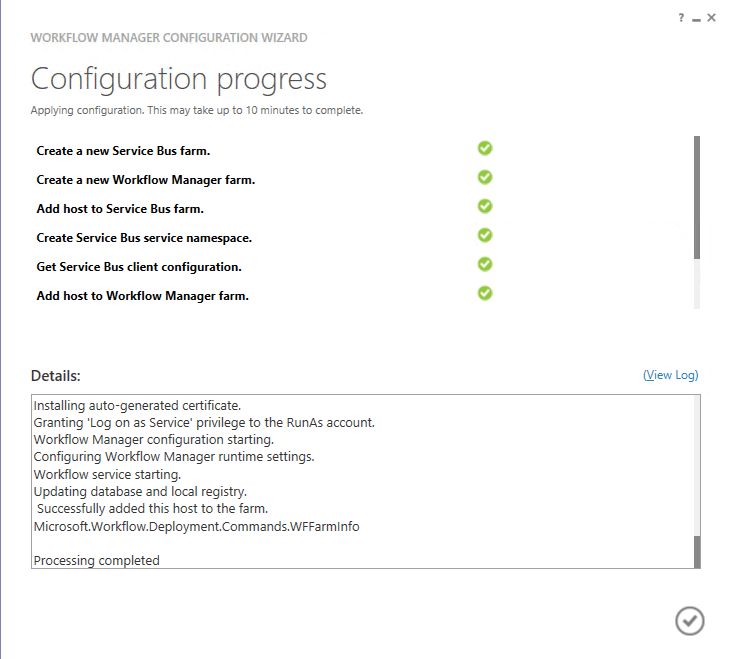Screen dimensions: 729x659
Task: Click 'Processing completed' log line
Action: [96, 560]
